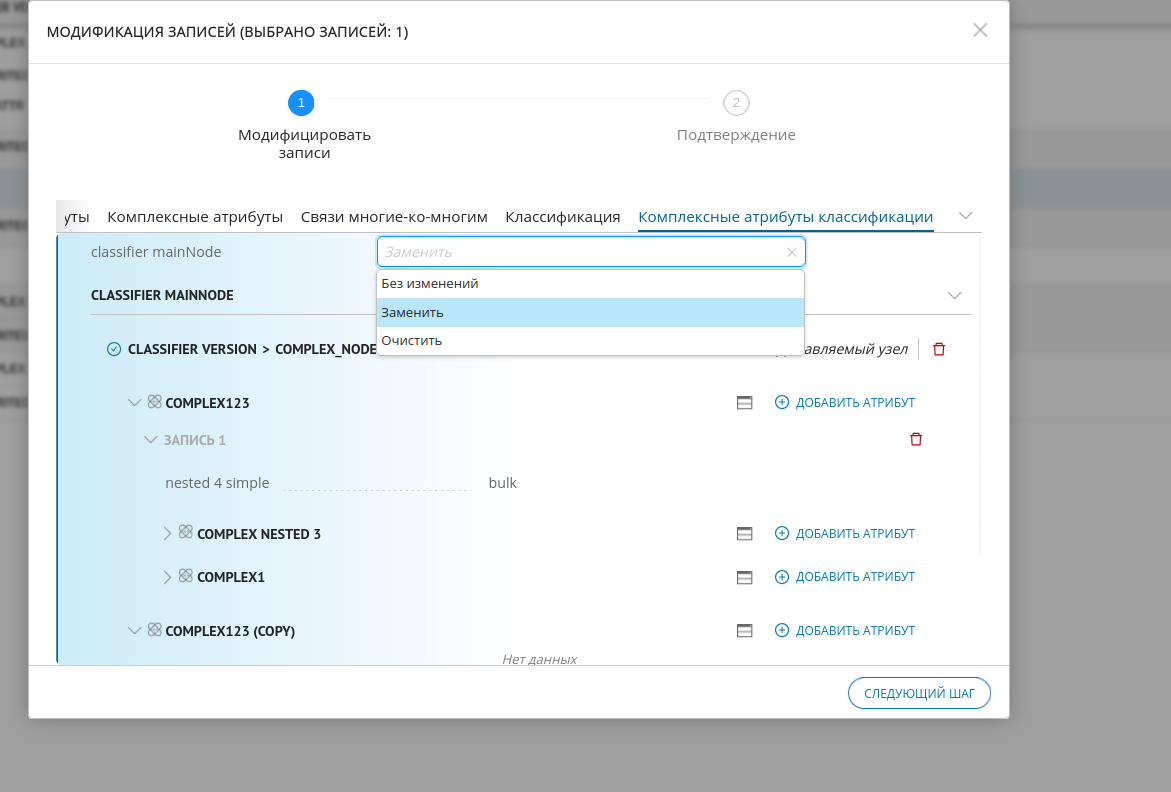Click the table icon next to COMPLEX123
This screenshot has width=1171, height=792.
[x=744, y=402]
